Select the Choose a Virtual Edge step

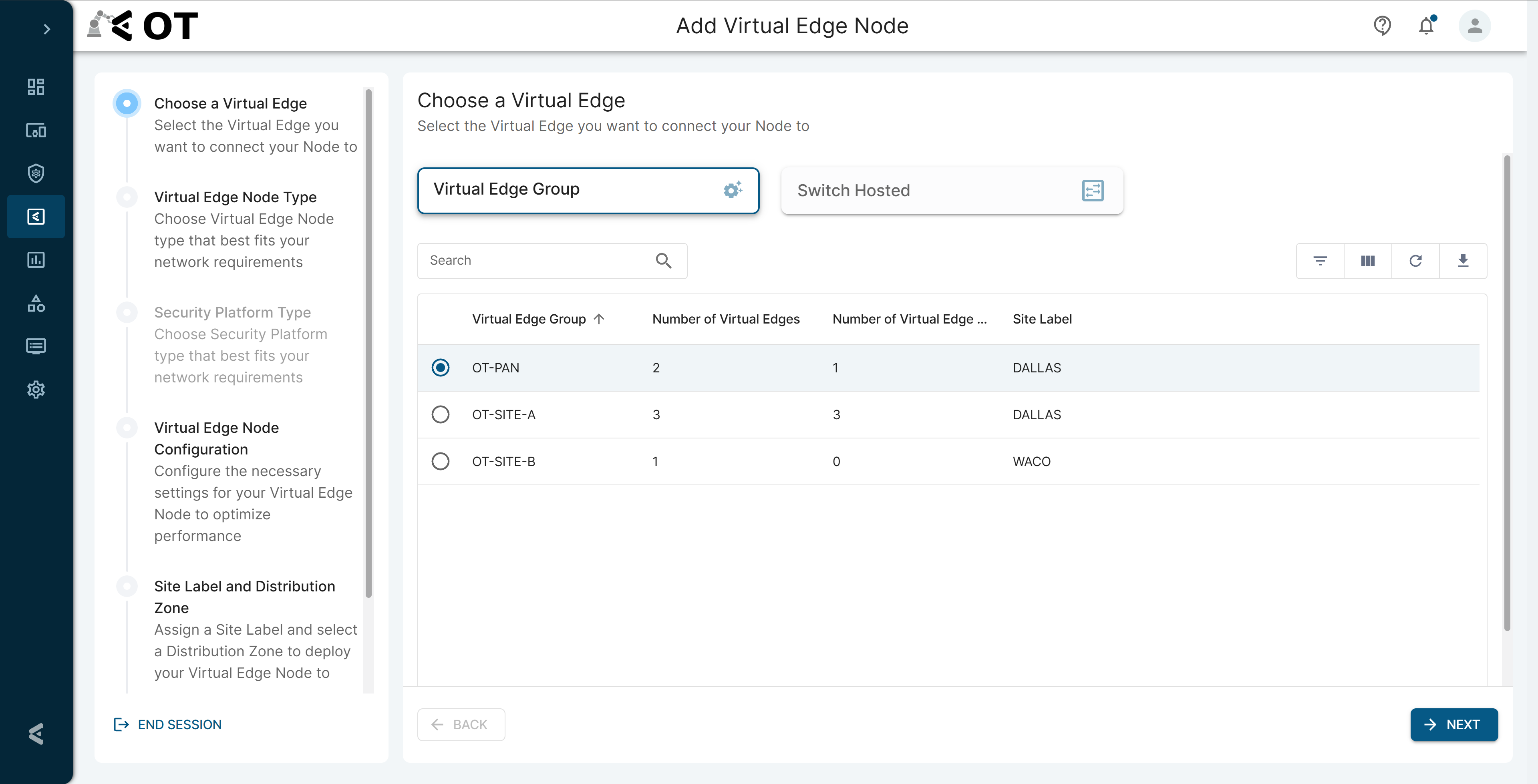pos(230,103)
